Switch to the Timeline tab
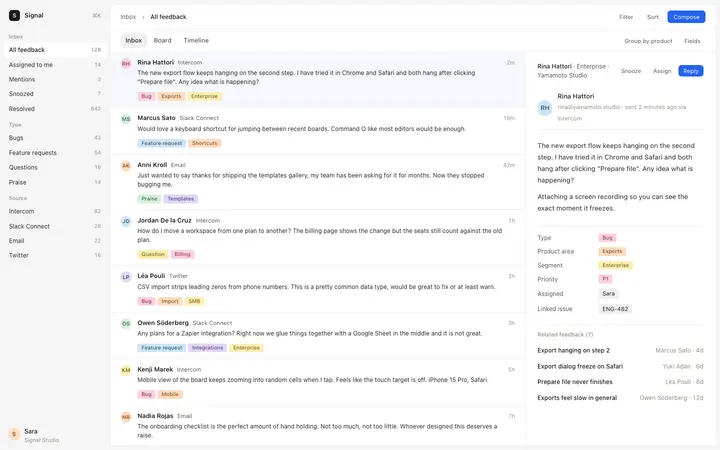720x450 pixels. point(196,40)
